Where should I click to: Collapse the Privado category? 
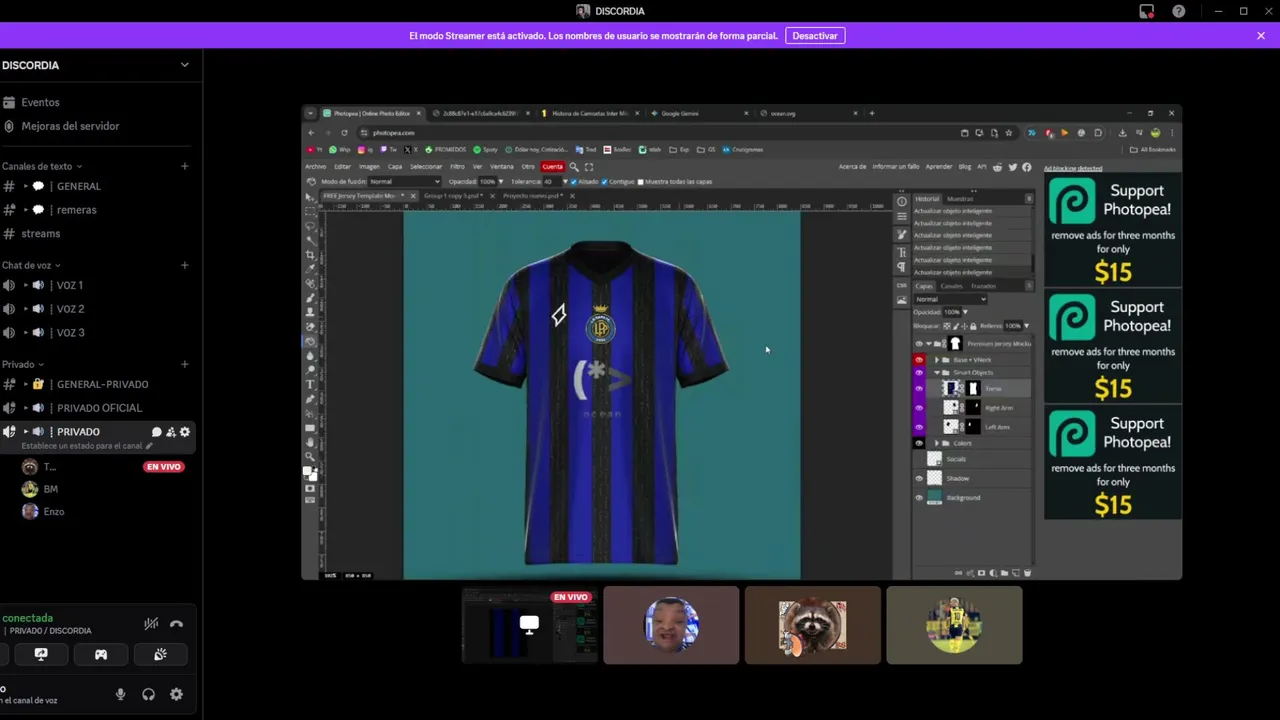(x=22, y=364)
